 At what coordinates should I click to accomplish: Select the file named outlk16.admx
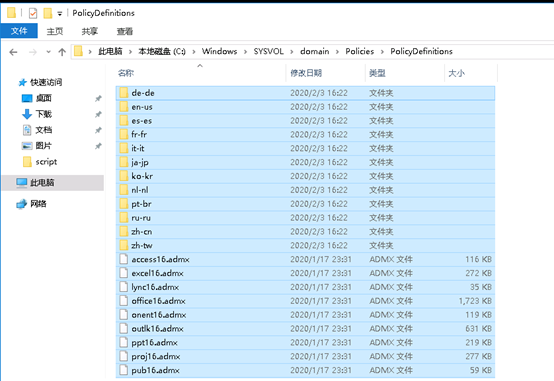158,329
